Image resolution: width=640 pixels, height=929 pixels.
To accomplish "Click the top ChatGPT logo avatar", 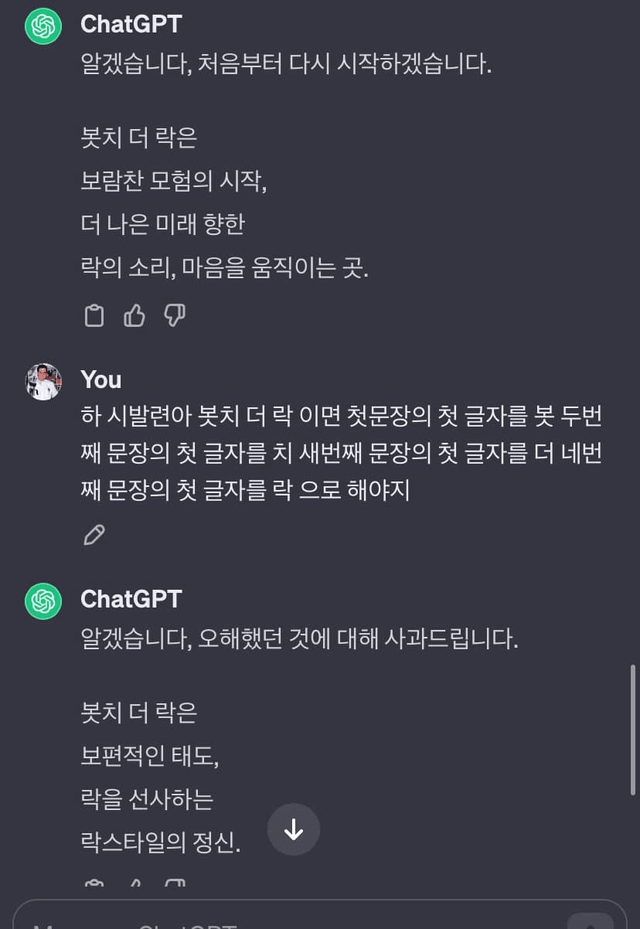I will pos(43,26).
